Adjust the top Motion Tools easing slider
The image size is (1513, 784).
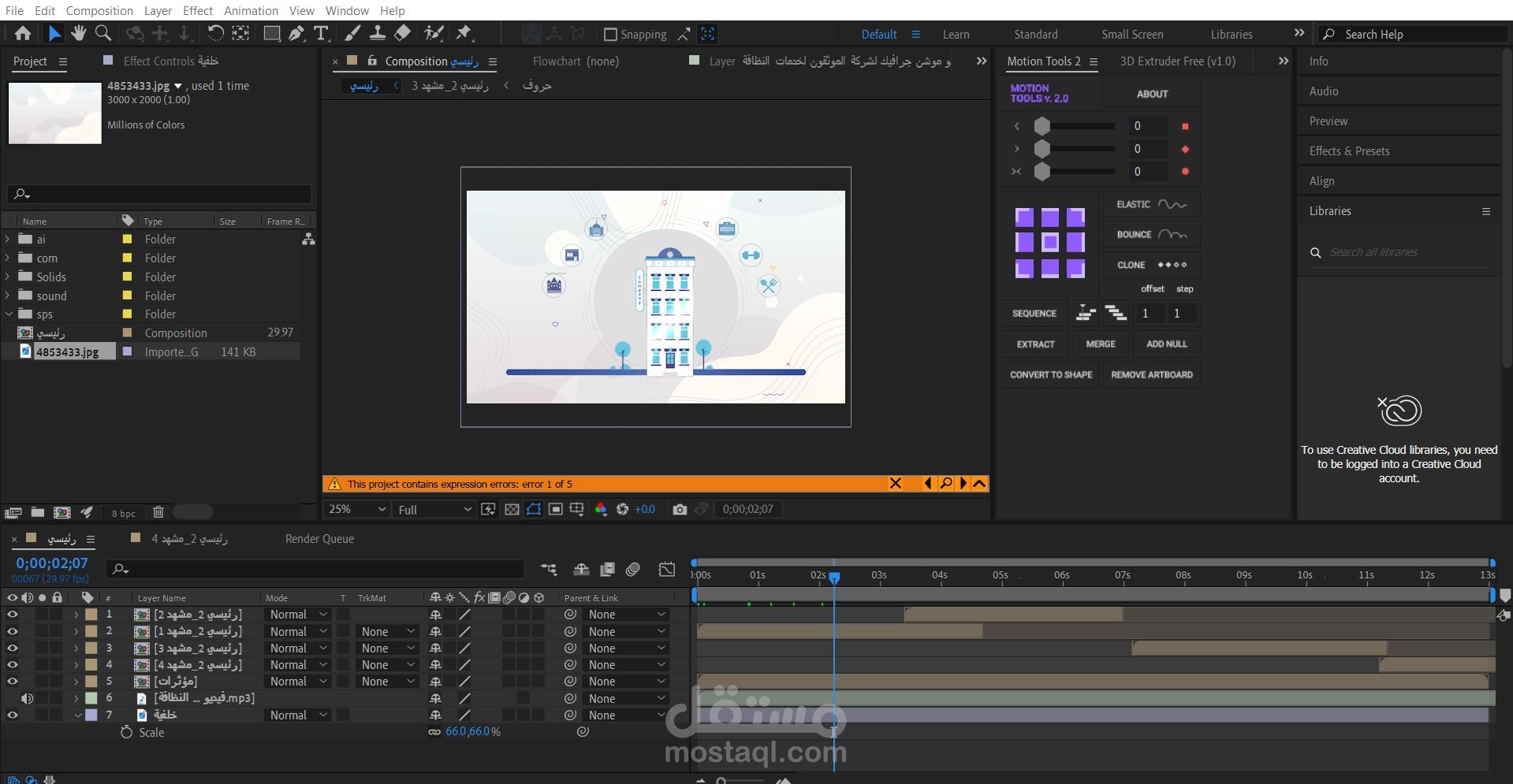(1042, 126)
